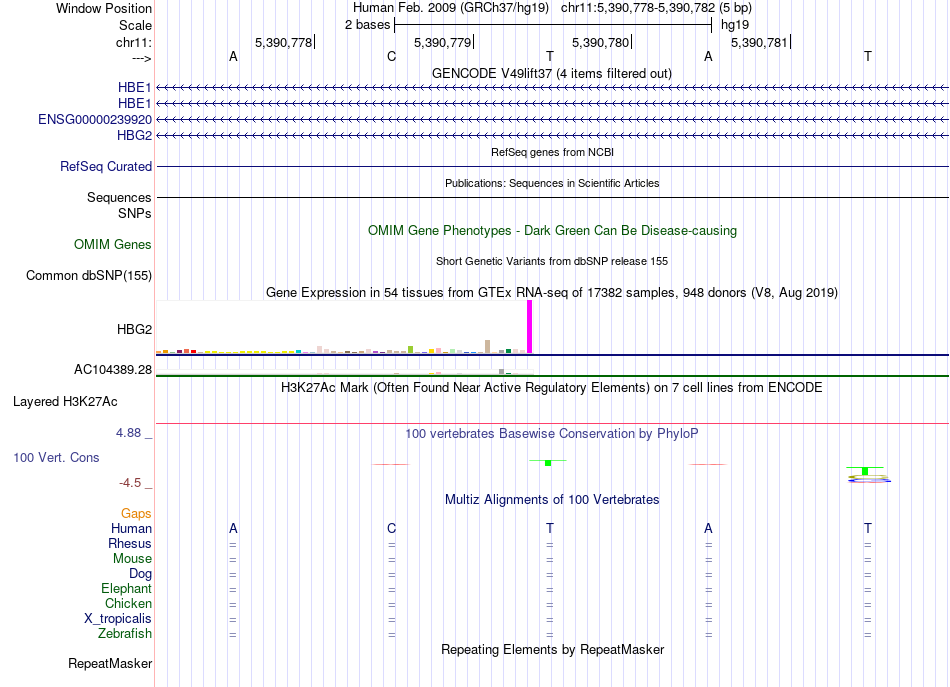Viewport: 950px width, 687px height.
Task: Click the position marker 5,390,781
Action: tap(759, 42)
